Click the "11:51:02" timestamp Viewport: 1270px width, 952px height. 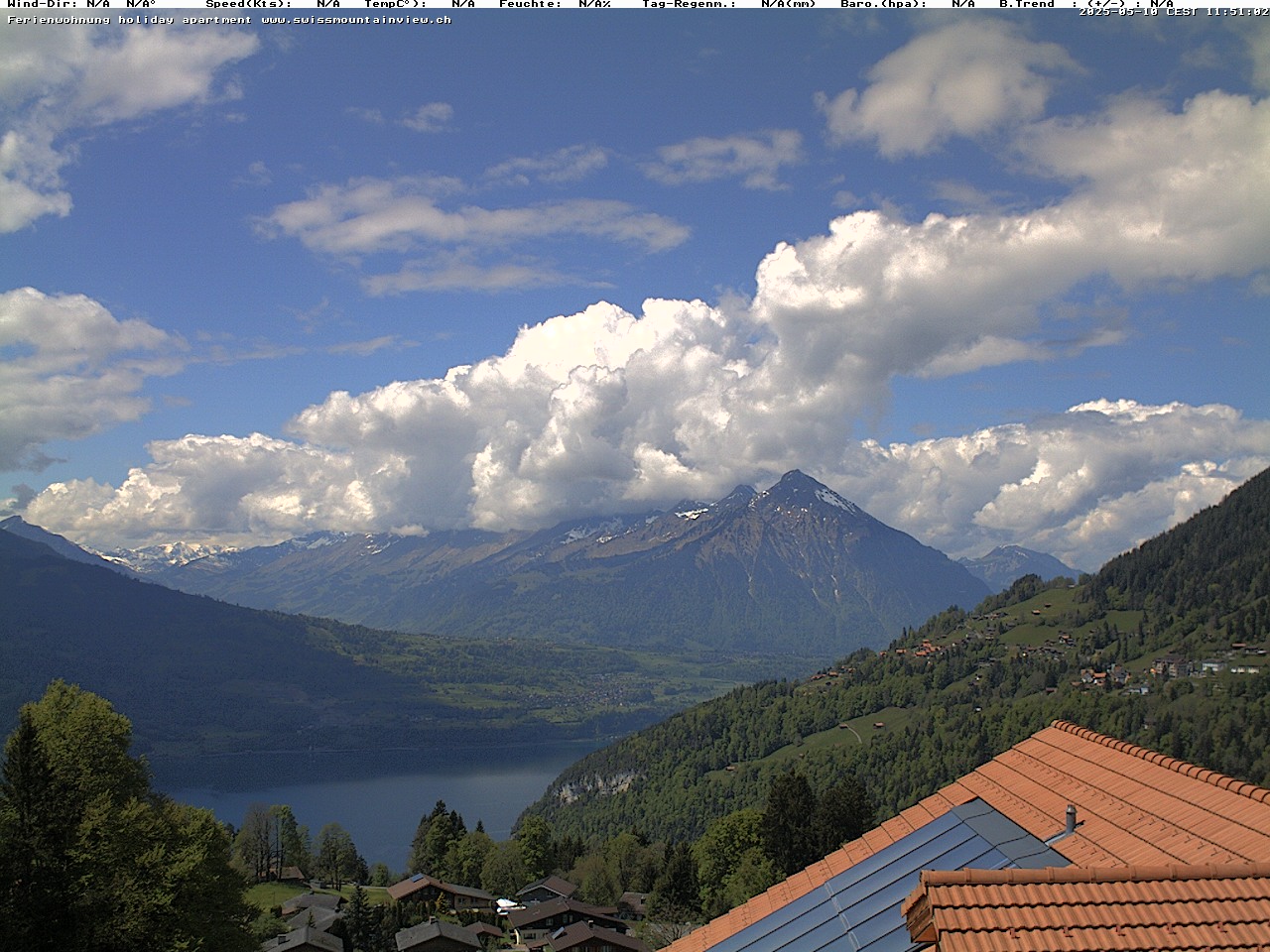1237,12
